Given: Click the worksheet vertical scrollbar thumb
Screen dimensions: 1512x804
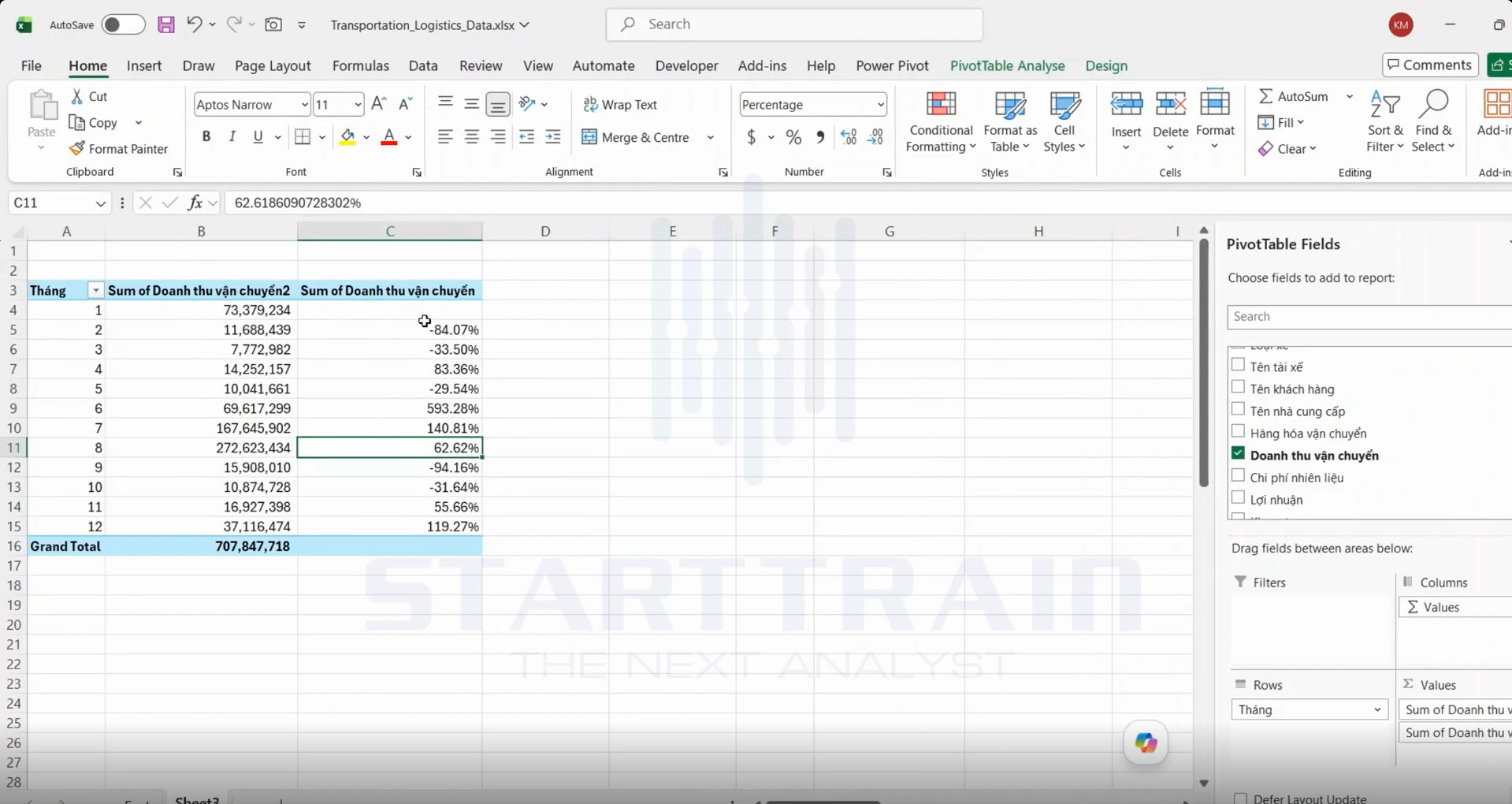Looking at the screenshot, I should pyautogui.click(x=1204, y=363).
